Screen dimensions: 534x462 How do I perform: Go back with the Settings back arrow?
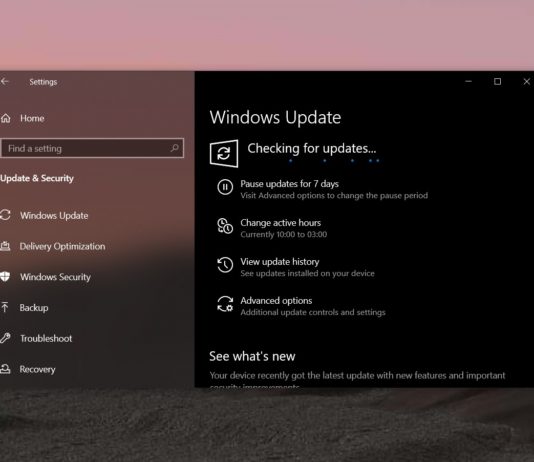point(4,81)
